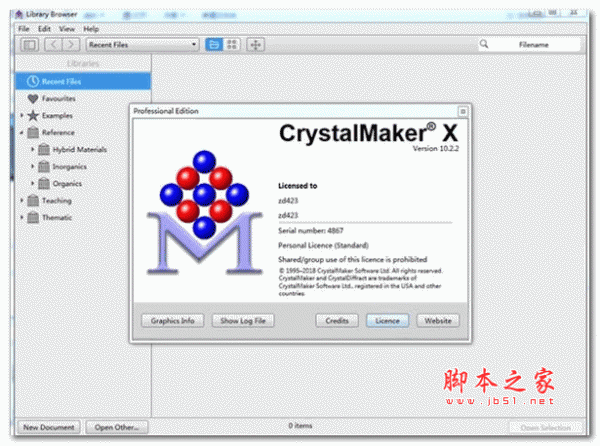The image size is (600, 446).
Task: Open the Edit menu
Action: [x=44, y=29]
